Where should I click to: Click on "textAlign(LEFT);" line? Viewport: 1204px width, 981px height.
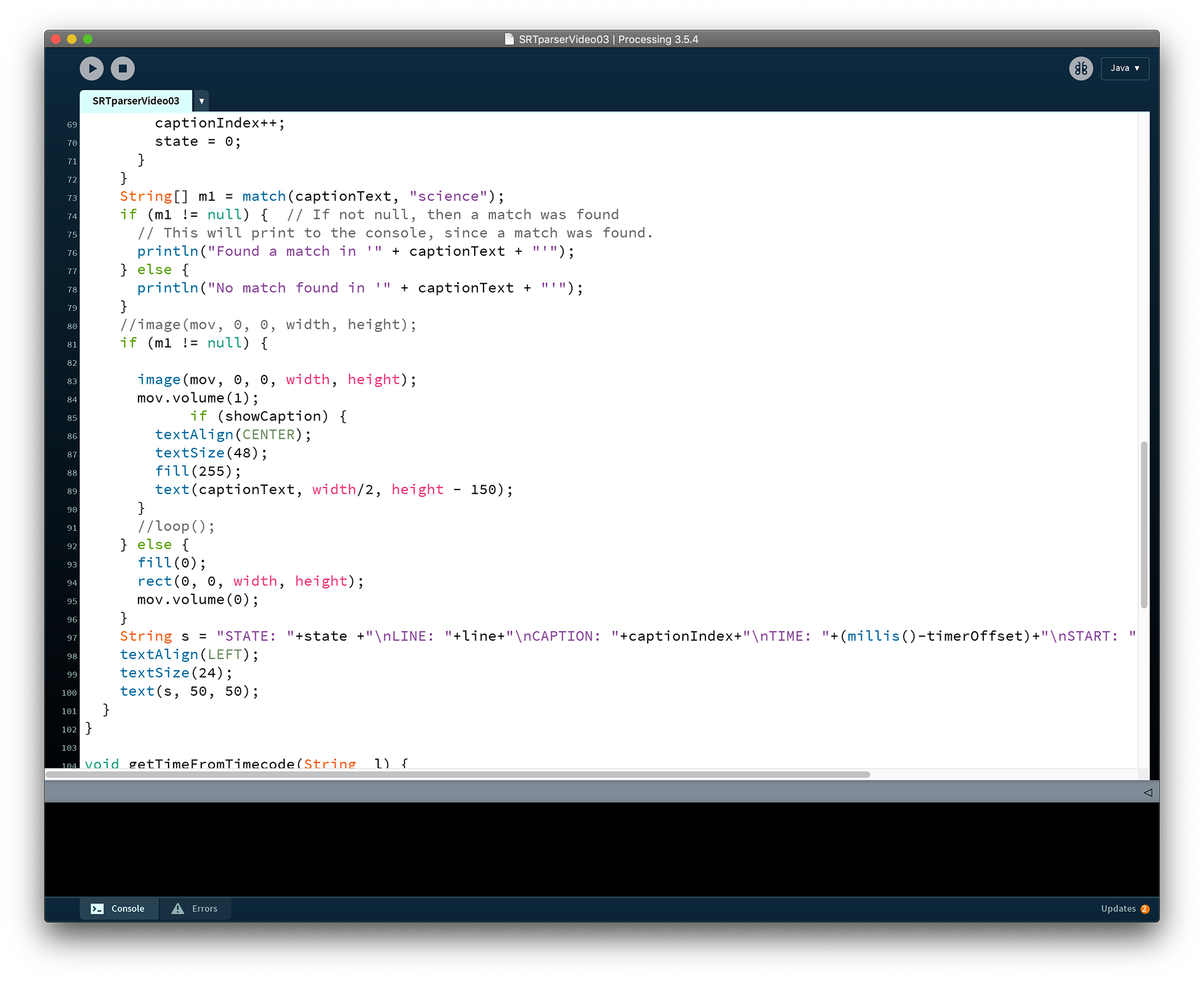(189, 654)
